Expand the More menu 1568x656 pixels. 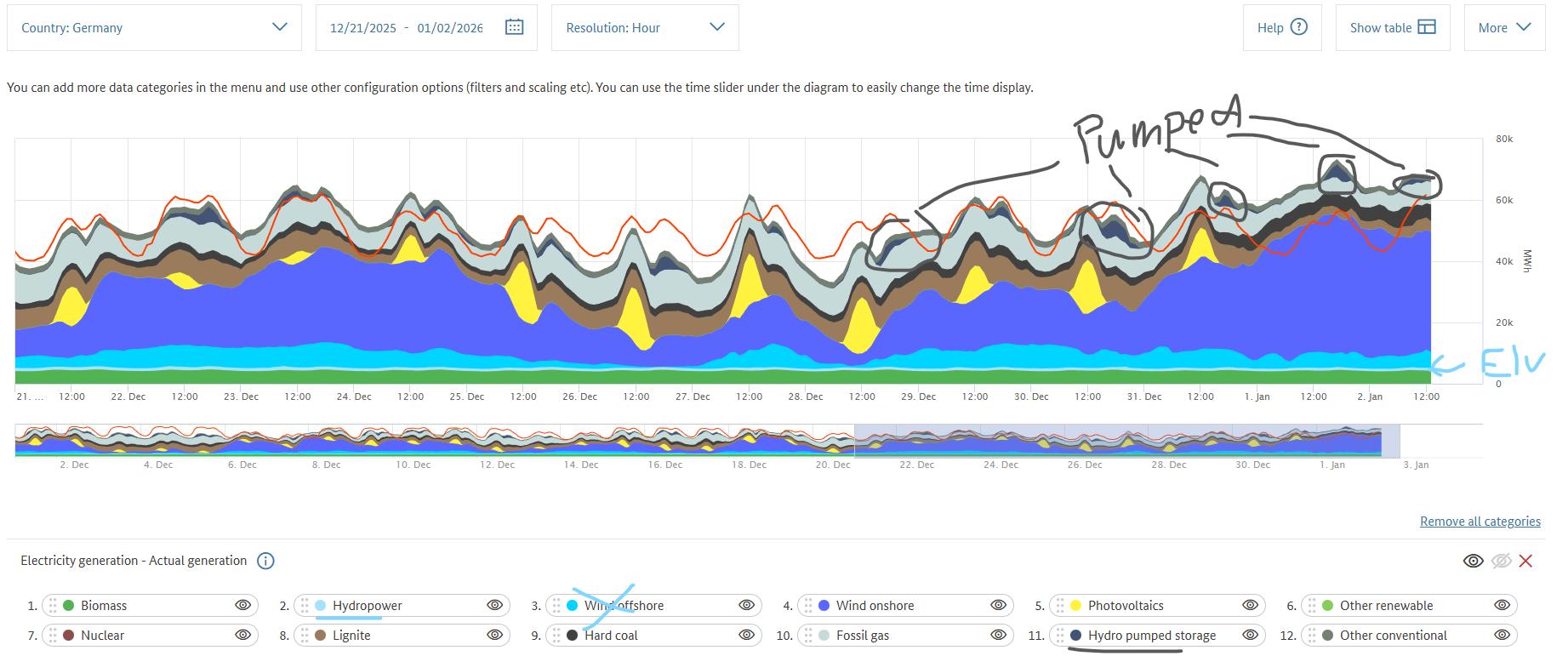click(1503, 27)
